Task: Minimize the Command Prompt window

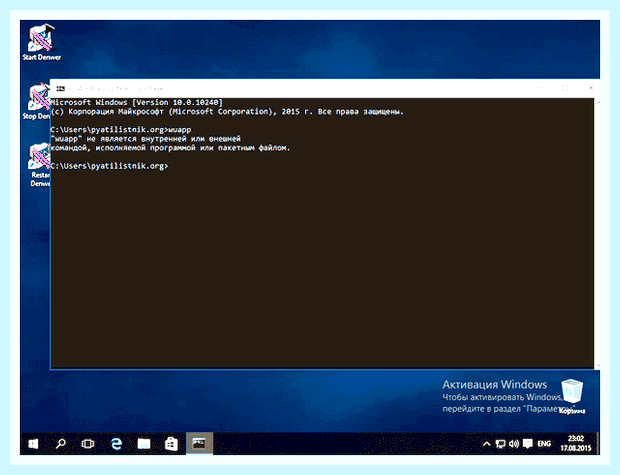Action: point(540,88)
